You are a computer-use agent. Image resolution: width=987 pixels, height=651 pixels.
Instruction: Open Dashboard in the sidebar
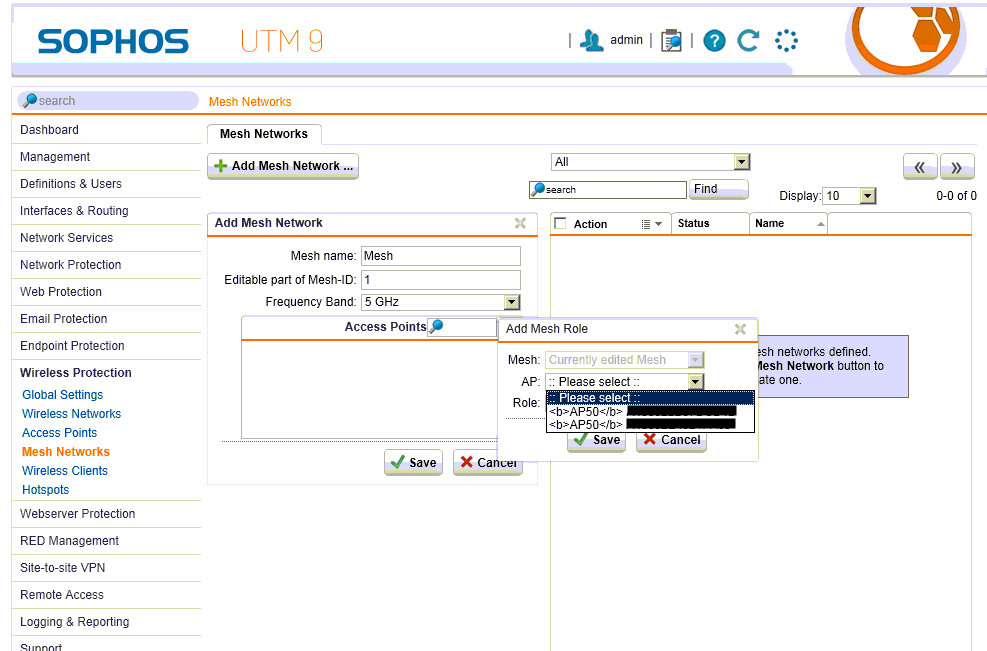coord(49,130)
